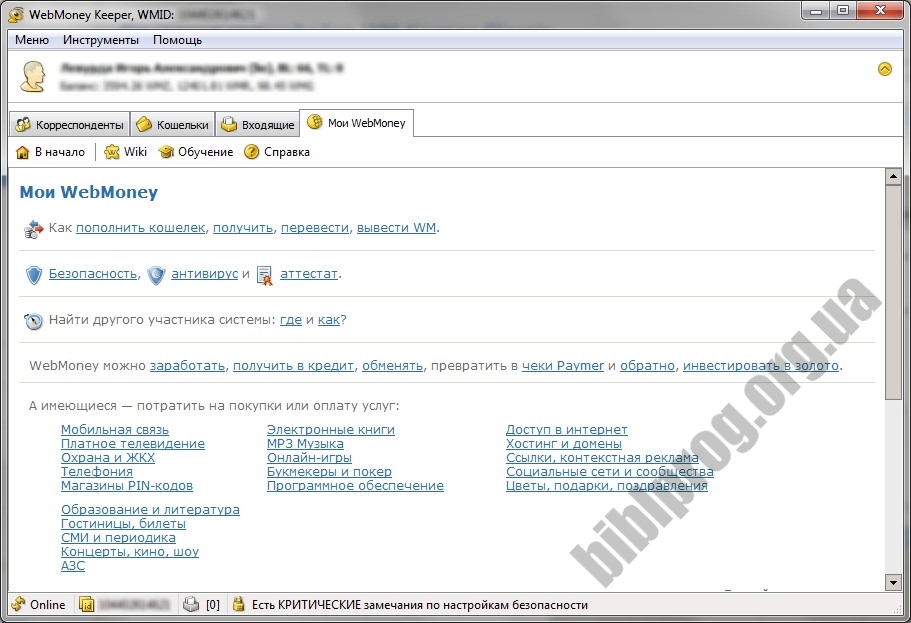
Task: Open the Wiki toolbar icon
Action: pos(112,152)
